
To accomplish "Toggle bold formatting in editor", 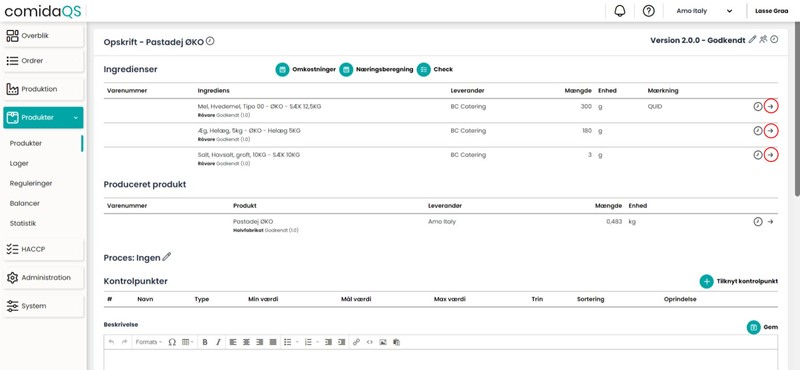I will point(205,342).
